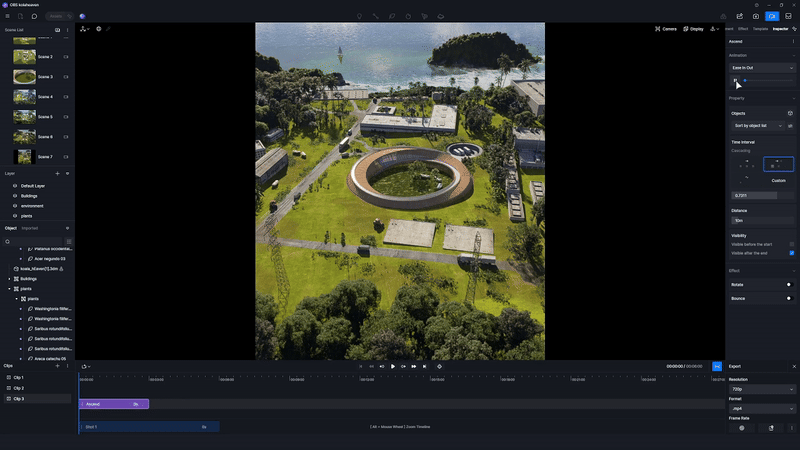Click the camera icon next to Scene 7
The height and width of the screenshot is (450, 800).
click(66, 157)
